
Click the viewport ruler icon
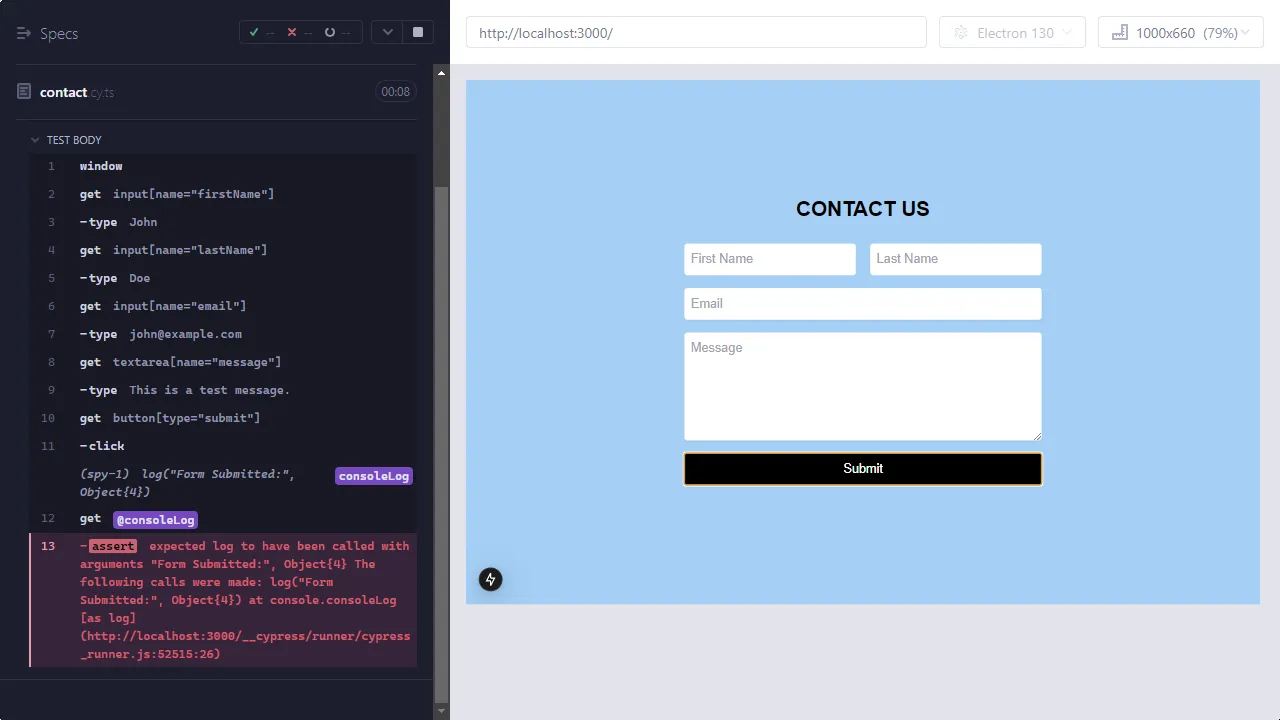click(x=1120, y=33)
